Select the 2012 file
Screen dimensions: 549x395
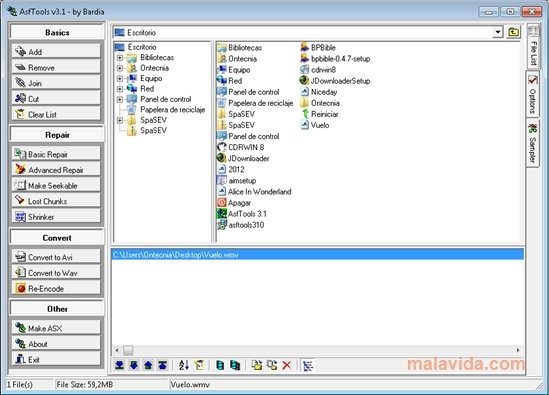tap(231, 169)
